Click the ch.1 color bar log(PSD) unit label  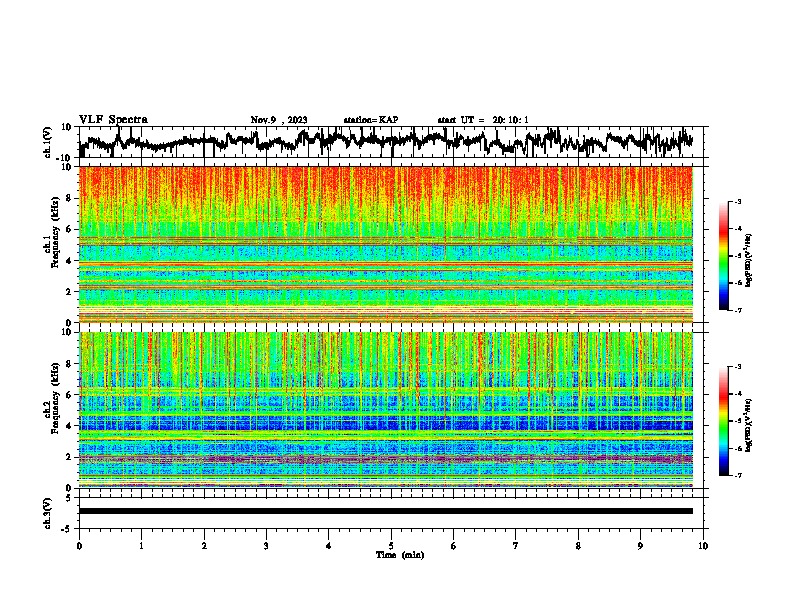tap(749, 261)
